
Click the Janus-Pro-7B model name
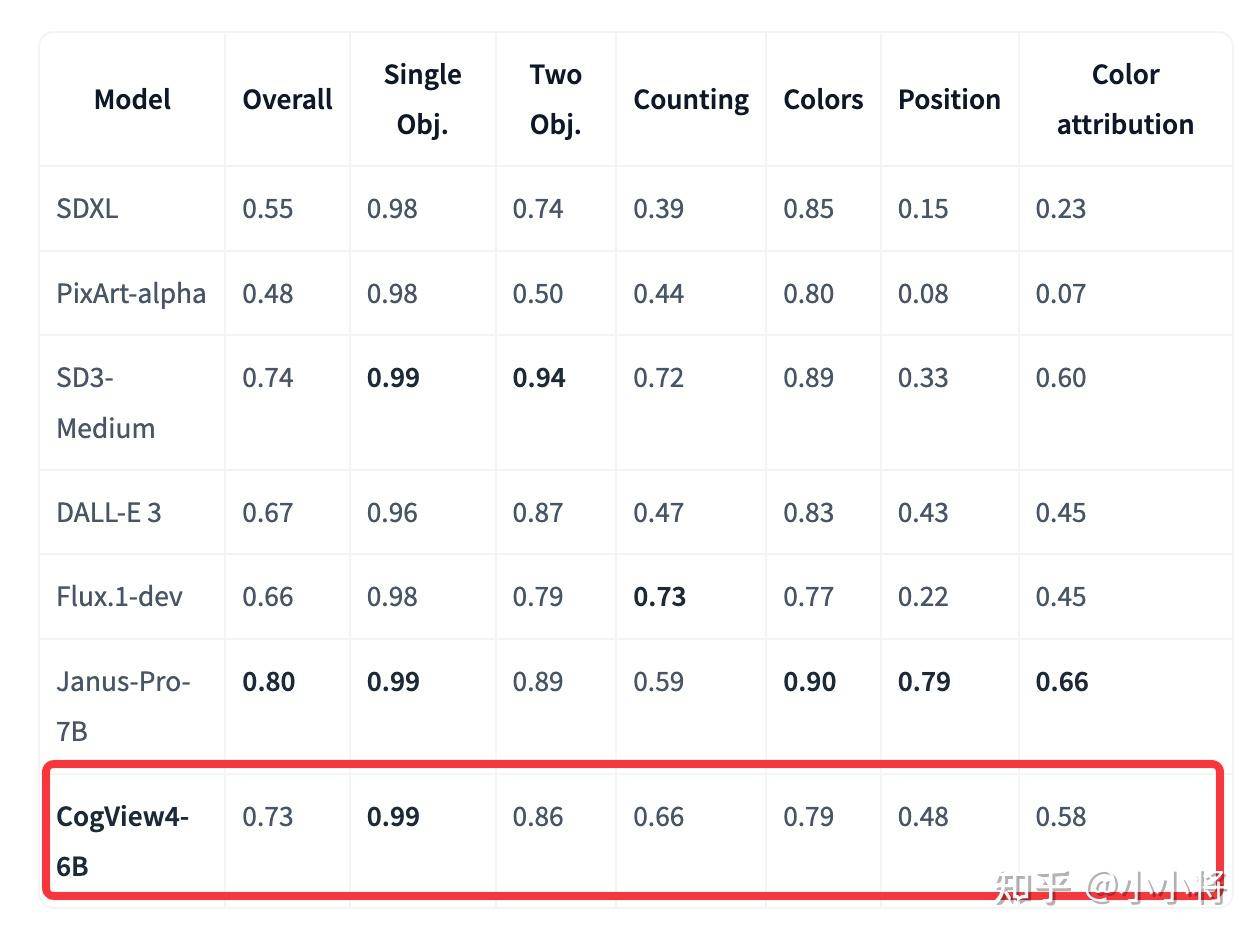click(123, 706)
